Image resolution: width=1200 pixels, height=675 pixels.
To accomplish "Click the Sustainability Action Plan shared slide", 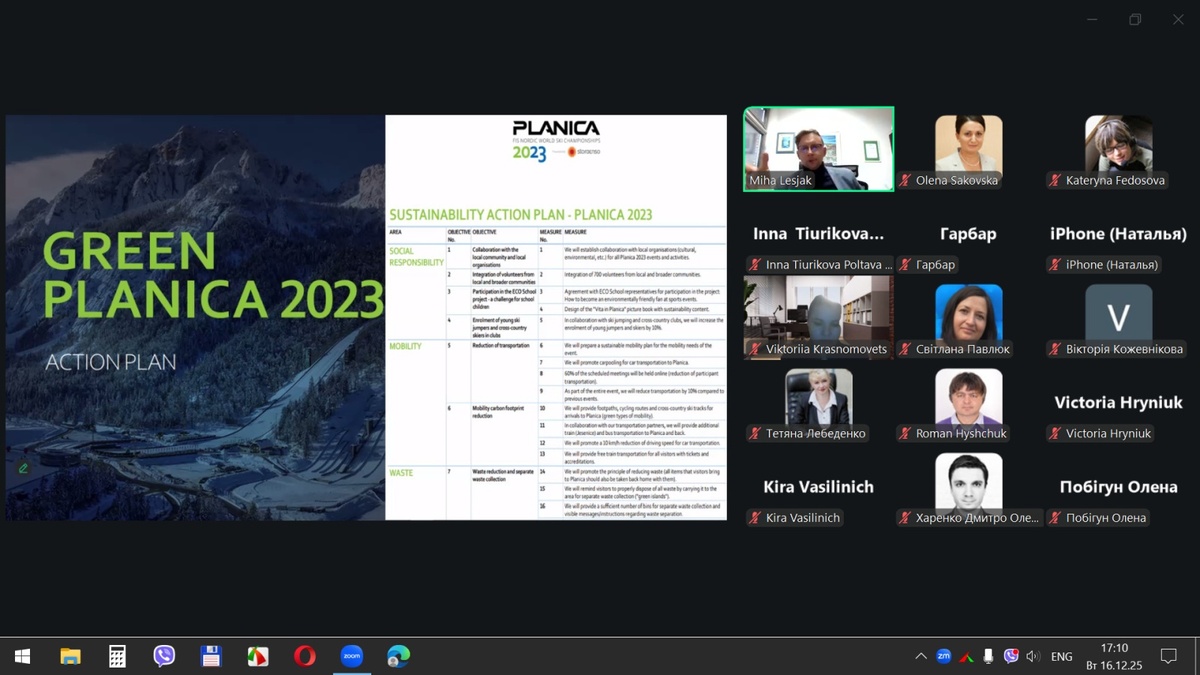I will 556,318.
